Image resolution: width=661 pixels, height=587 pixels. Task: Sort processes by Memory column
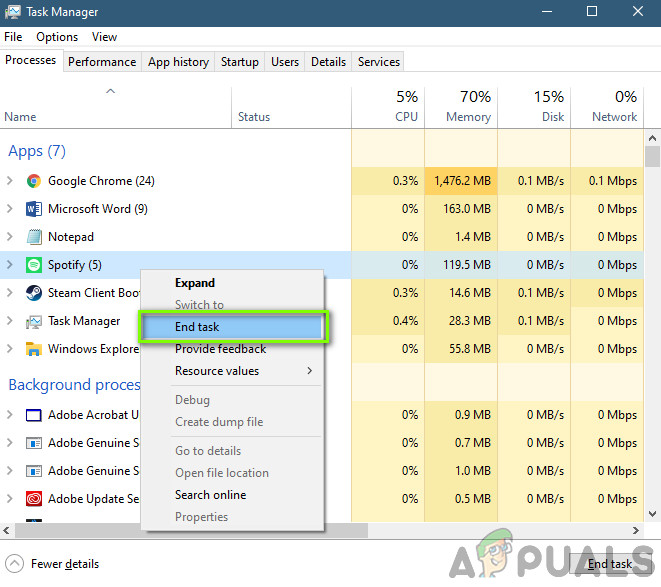[460, 106]
